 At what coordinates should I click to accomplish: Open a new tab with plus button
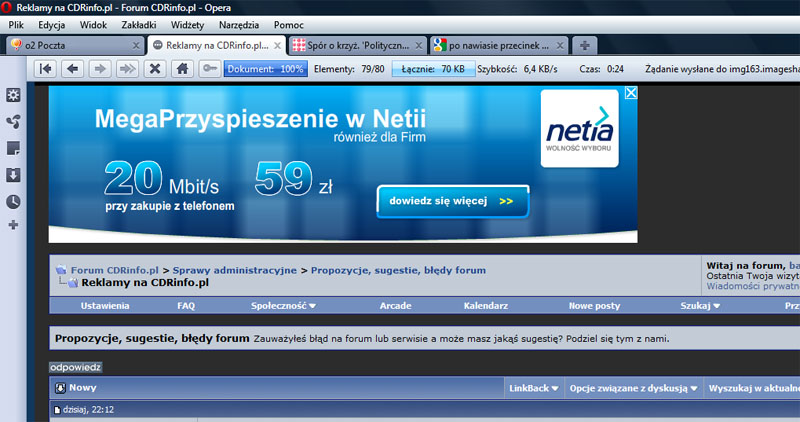[585, 45]
